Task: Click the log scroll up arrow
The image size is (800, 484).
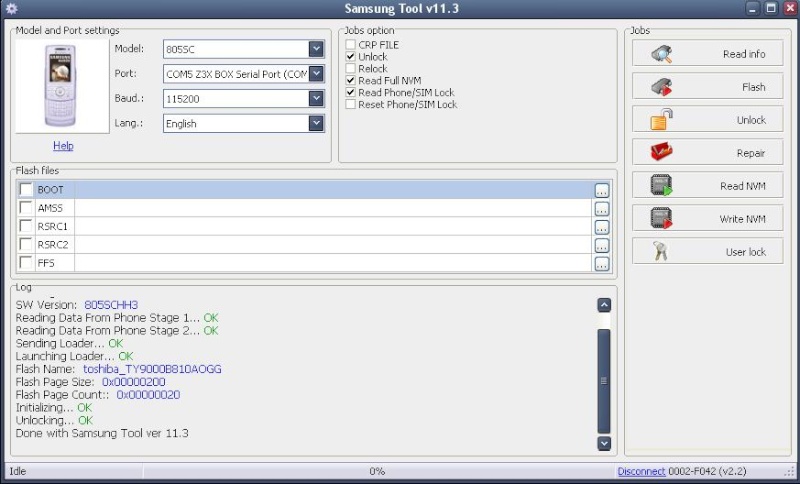Action: tap(604, 305)
